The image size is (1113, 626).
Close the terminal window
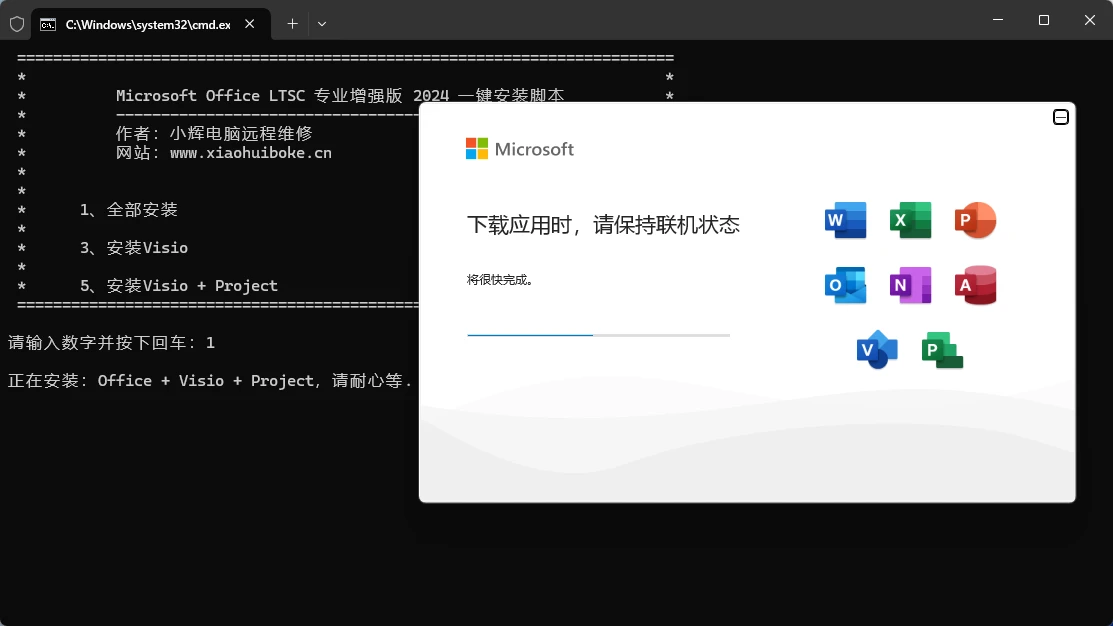(x=1090, y=20)
